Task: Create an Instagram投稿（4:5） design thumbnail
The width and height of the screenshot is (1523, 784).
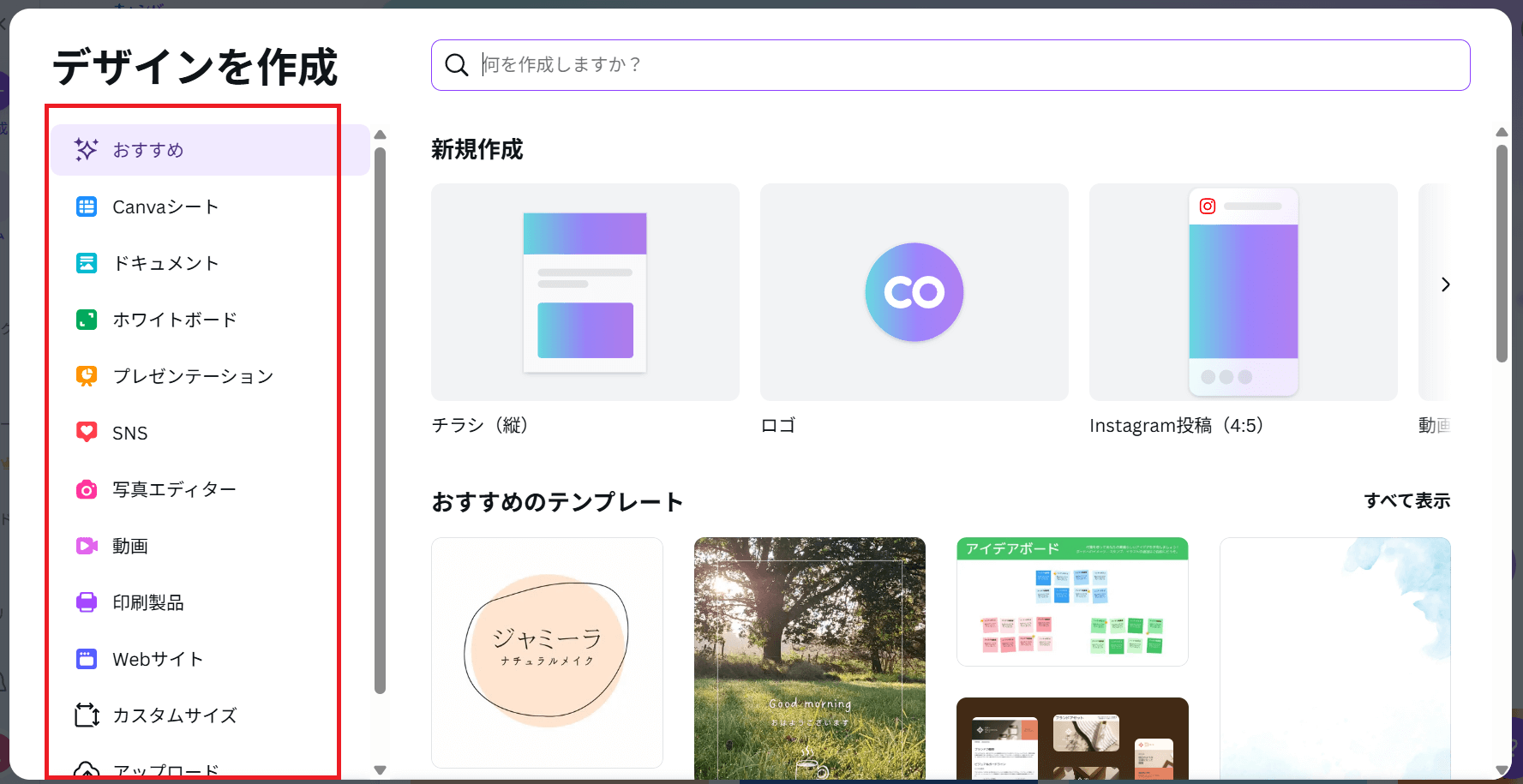Action: [1244, 292]
